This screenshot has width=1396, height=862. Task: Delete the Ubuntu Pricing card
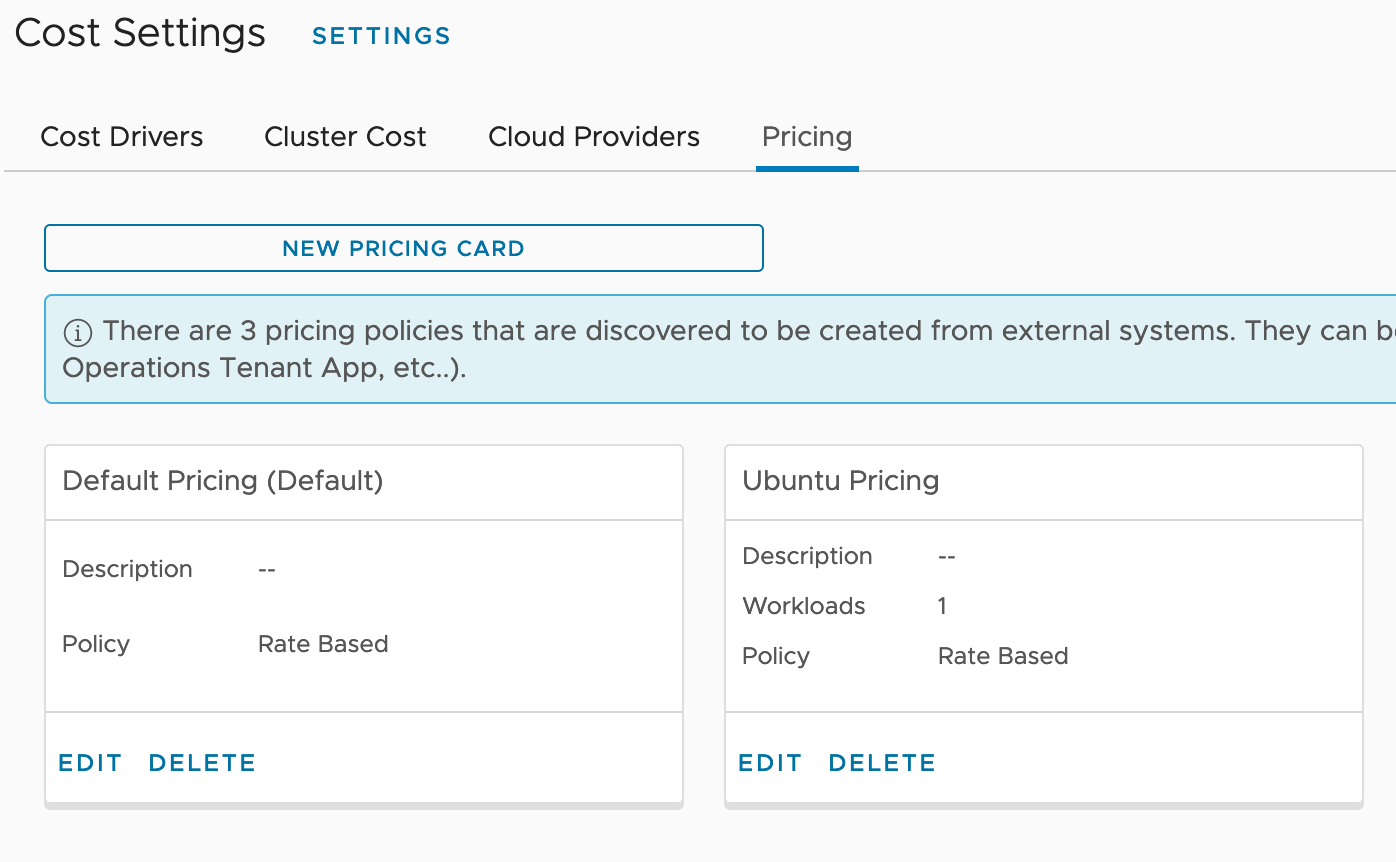882,763
